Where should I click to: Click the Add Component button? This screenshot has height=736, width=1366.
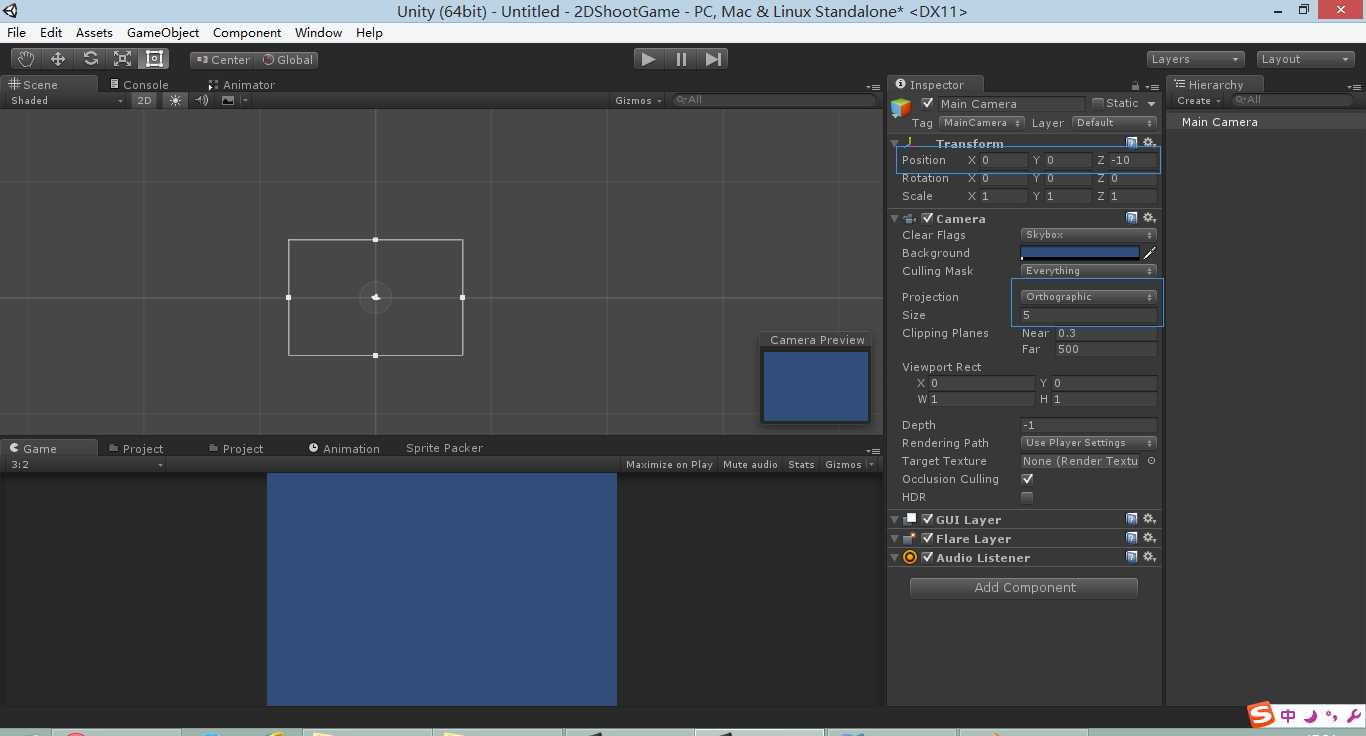coord(1024,588)
